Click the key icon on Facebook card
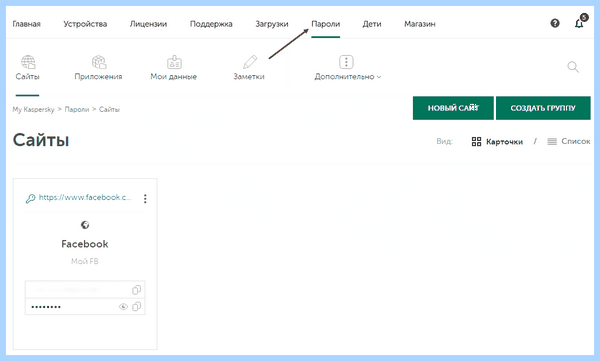 click(x=30, y=198)
